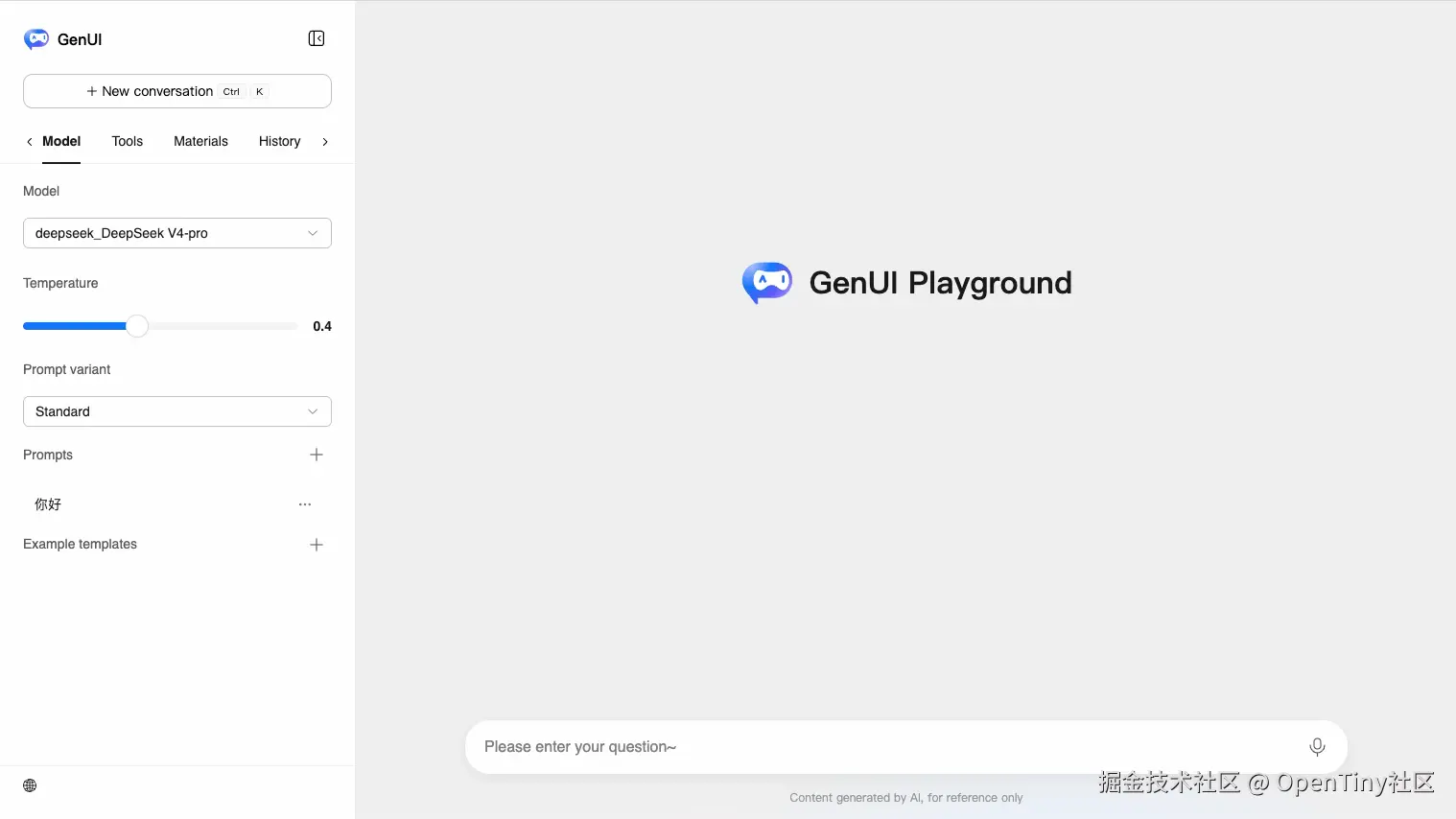The width and height of the screenshot is (1456, 819).
Task: Click the GenUI Playground robot logo
Action: click(x=766, y=283)
